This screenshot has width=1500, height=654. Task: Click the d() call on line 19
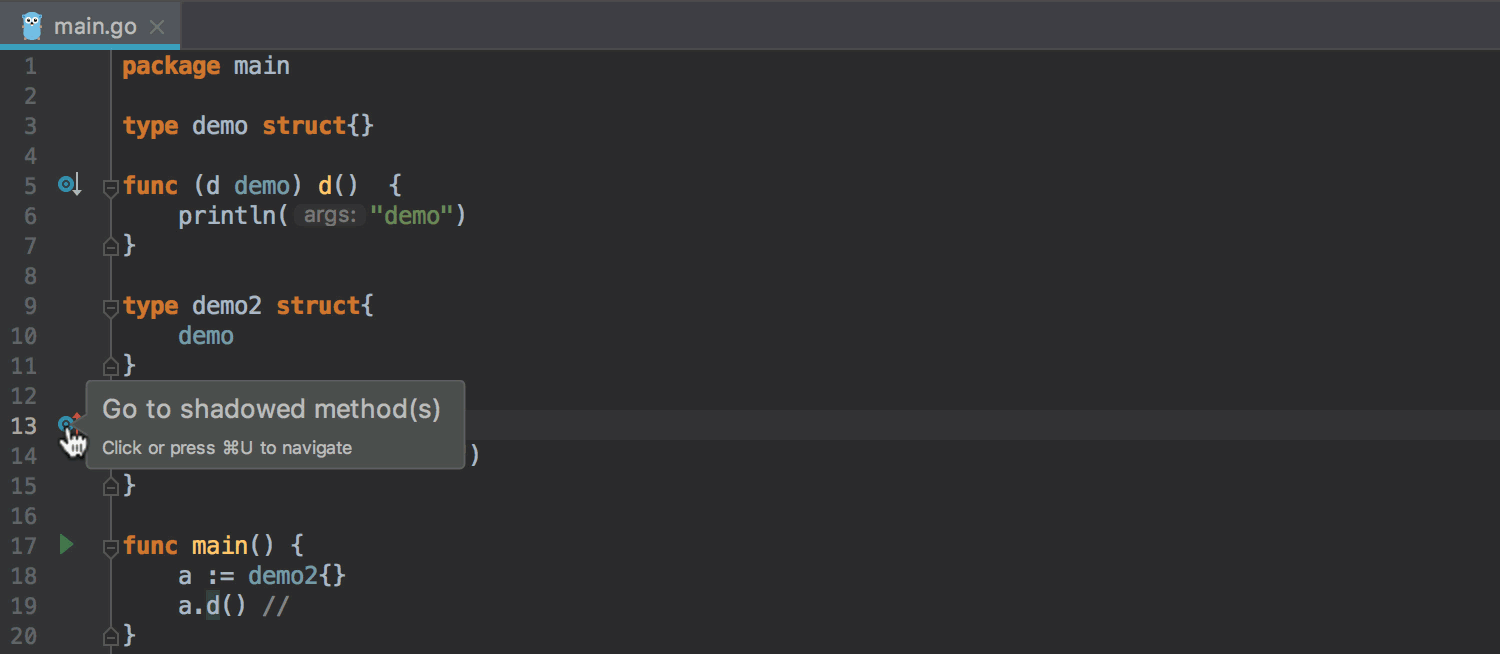[x=212, y=606]
